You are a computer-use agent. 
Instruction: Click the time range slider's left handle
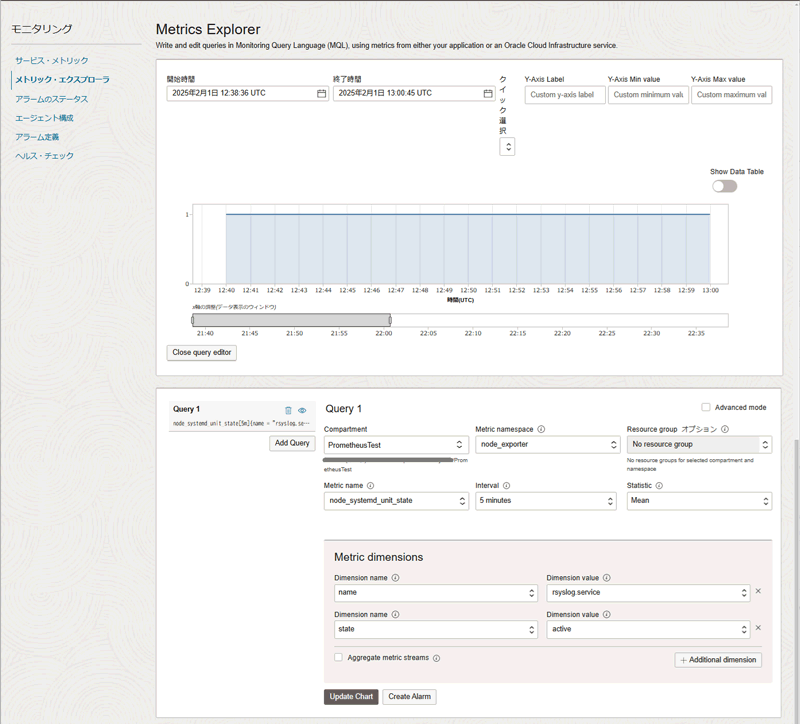coord(192,320)
